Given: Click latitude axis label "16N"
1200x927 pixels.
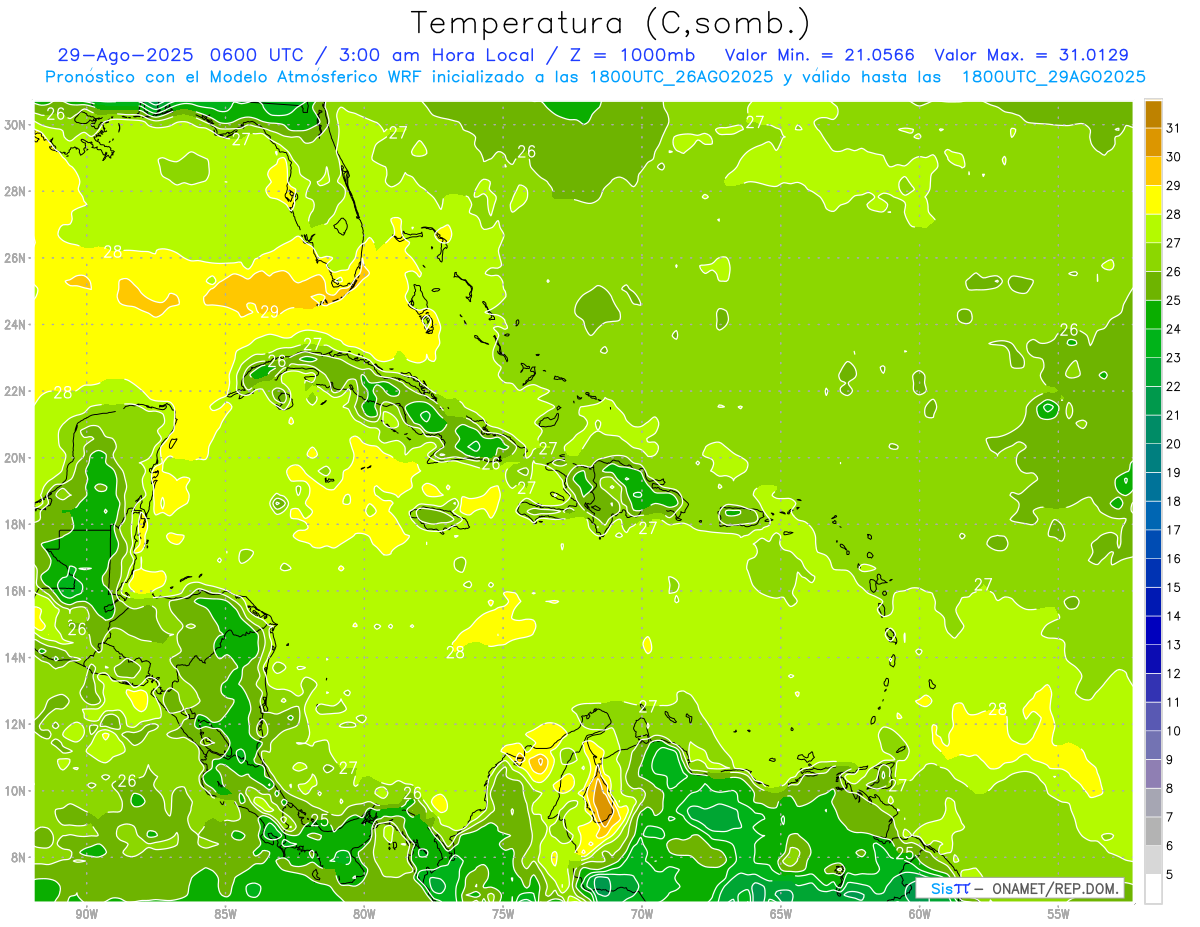Looking at the screenshot, I should [x=17, y=591].
